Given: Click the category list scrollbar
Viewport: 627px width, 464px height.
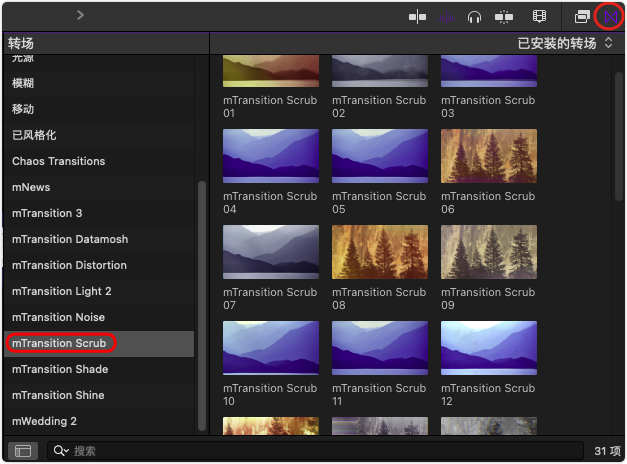Looking at the screenshot, I should (x=202, y=306).
